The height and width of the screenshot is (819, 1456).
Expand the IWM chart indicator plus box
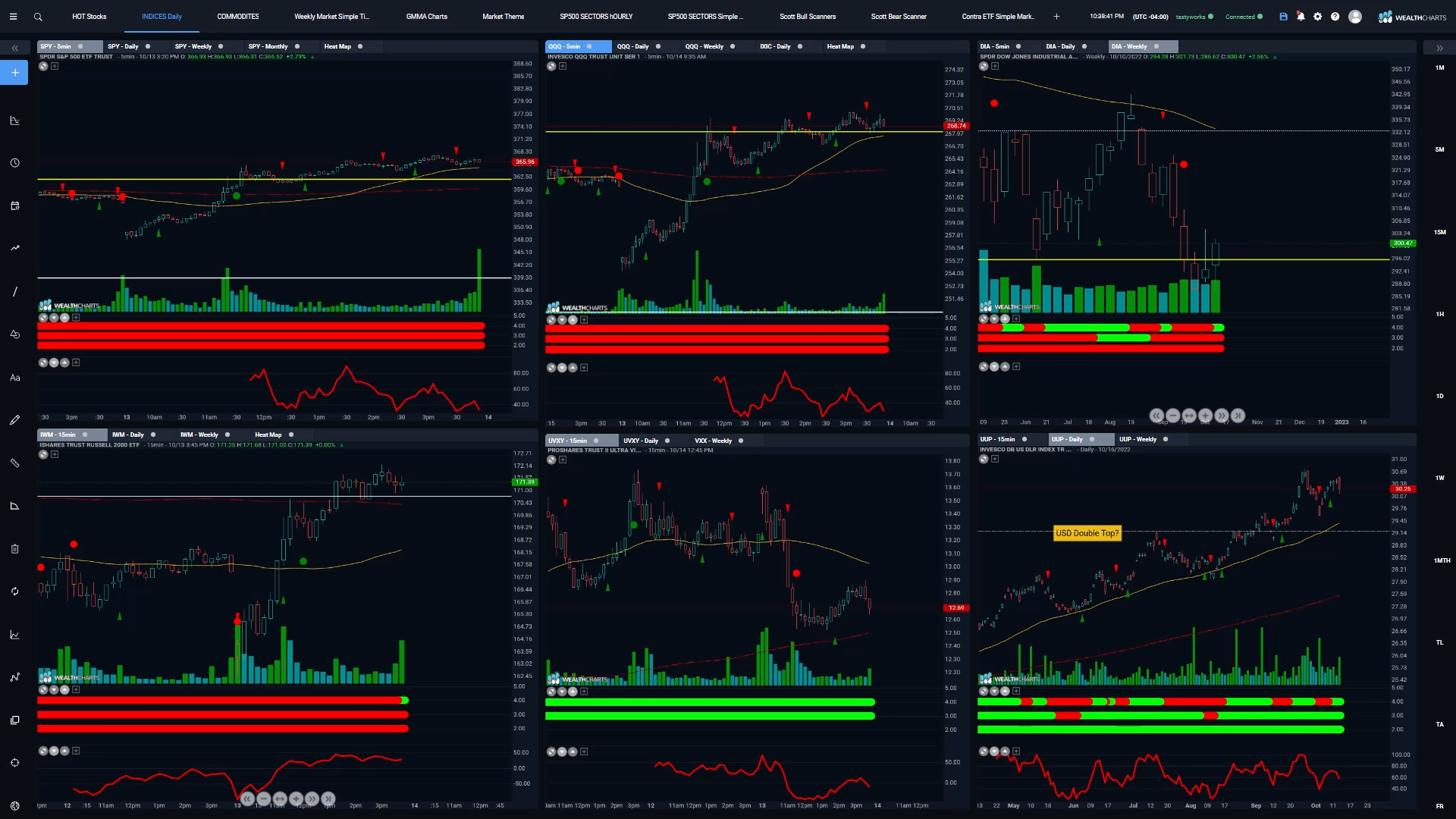coord(55,454)
